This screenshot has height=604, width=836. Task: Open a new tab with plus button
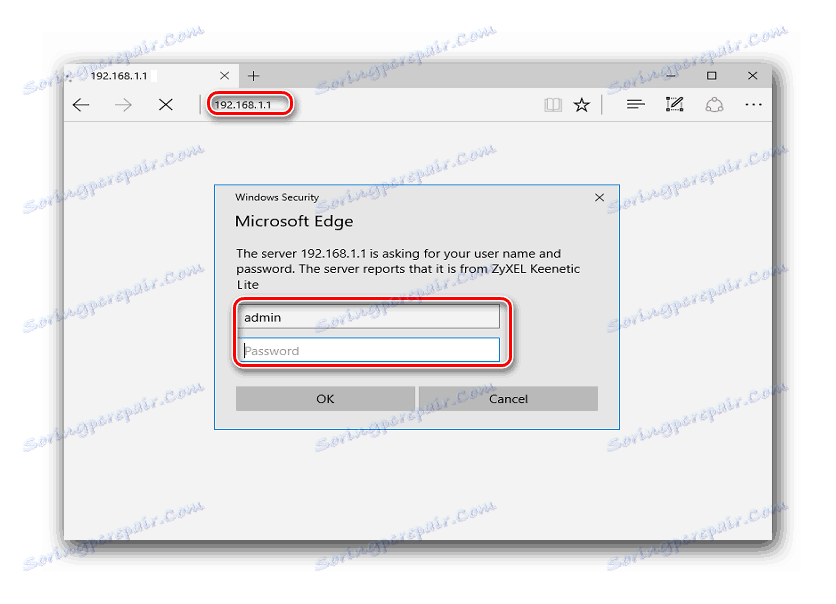(254, 76)
